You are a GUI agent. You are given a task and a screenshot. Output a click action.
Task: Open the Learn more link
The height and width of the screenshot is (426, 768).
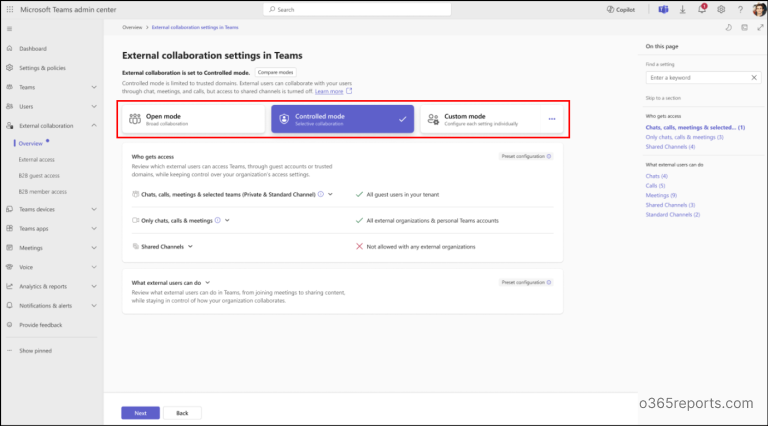(329, 92)
